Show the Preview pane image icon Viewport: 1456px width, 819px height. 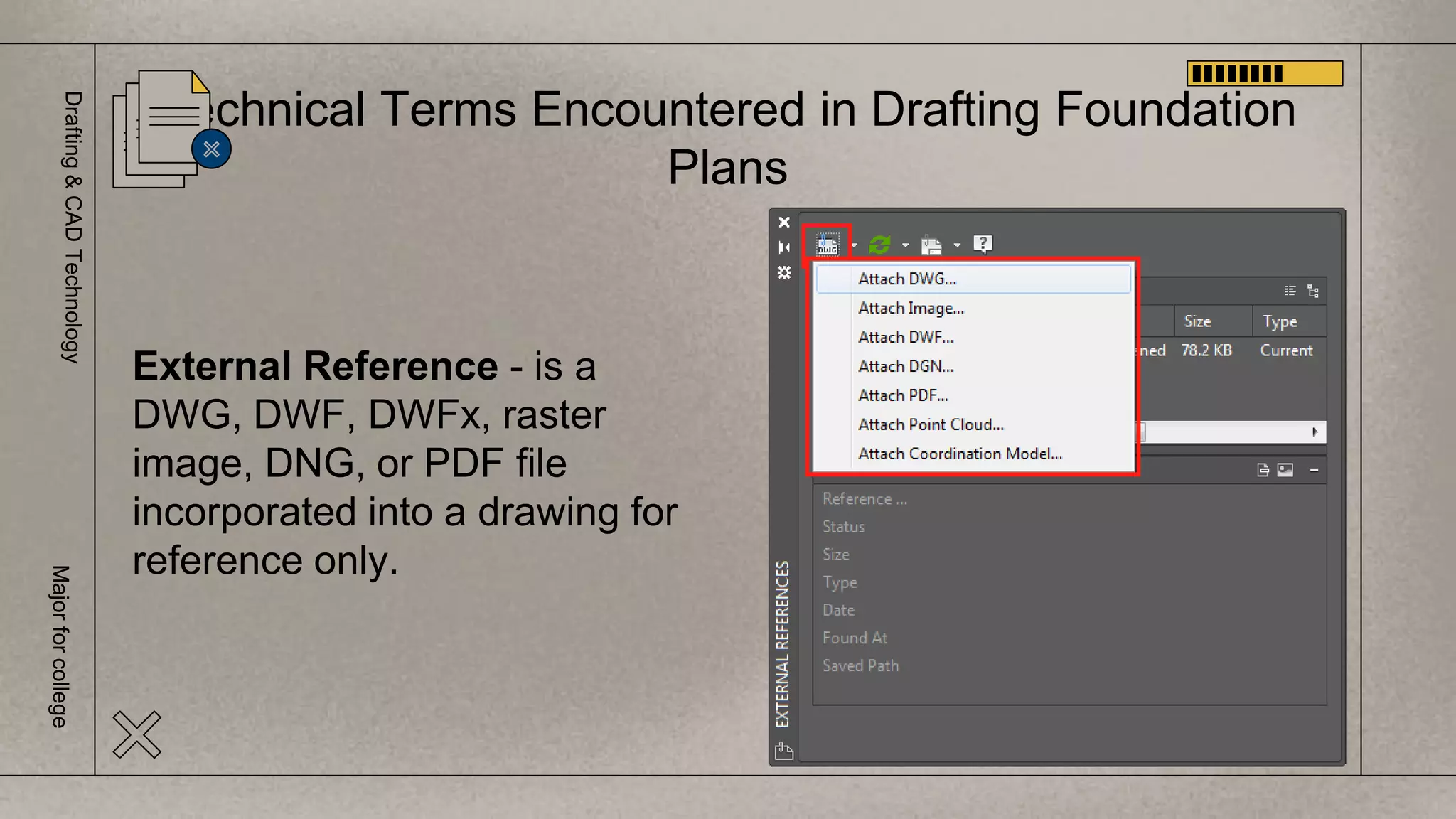click(x=1285, y=470)
